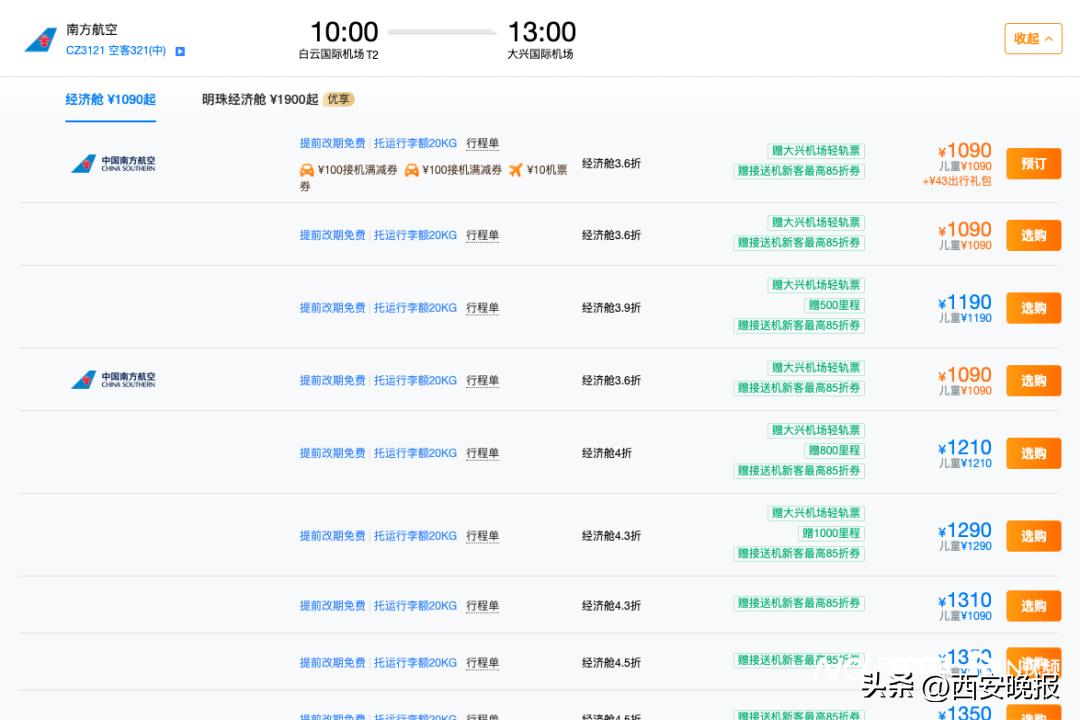This screenshot has width=1080, height=720.
Task: Click the 儿童¥1190 child fare
Action: pyautogui.click(x=966, y=318)
